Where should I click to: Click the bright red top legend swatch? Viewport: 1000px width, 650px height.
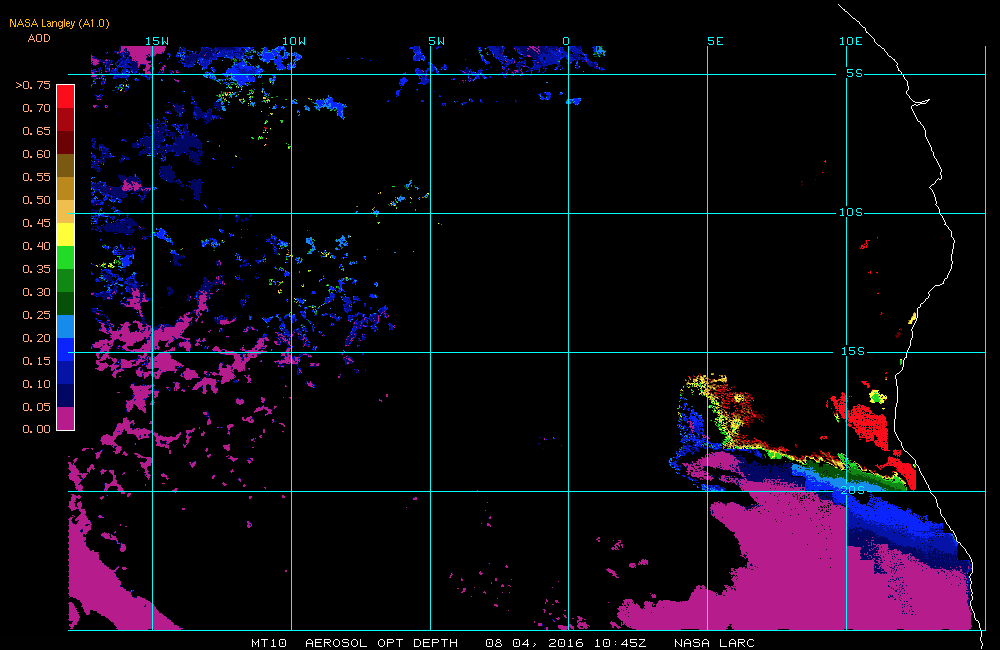pyautogui.click(x=66, y=96)
